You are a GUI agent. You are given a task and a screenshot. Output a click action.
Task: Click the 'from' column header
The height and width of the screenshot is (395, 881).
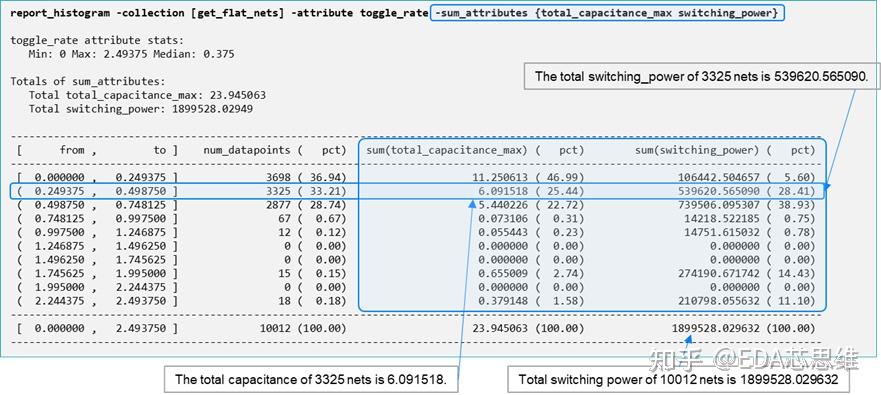pos(72,150)
